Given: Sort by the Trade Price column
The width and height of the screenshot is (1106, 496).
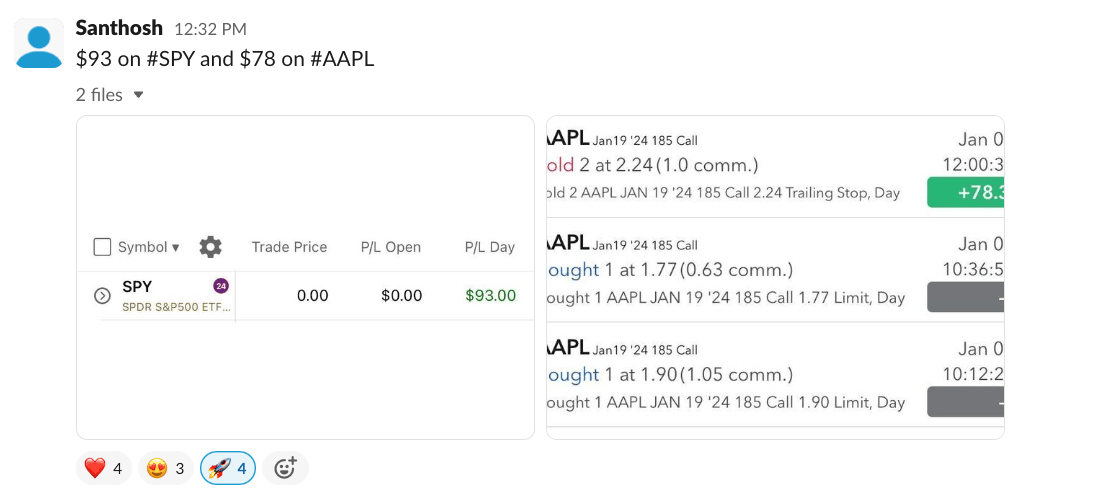Looking at the screenshot, I should [x=289, y=247].
